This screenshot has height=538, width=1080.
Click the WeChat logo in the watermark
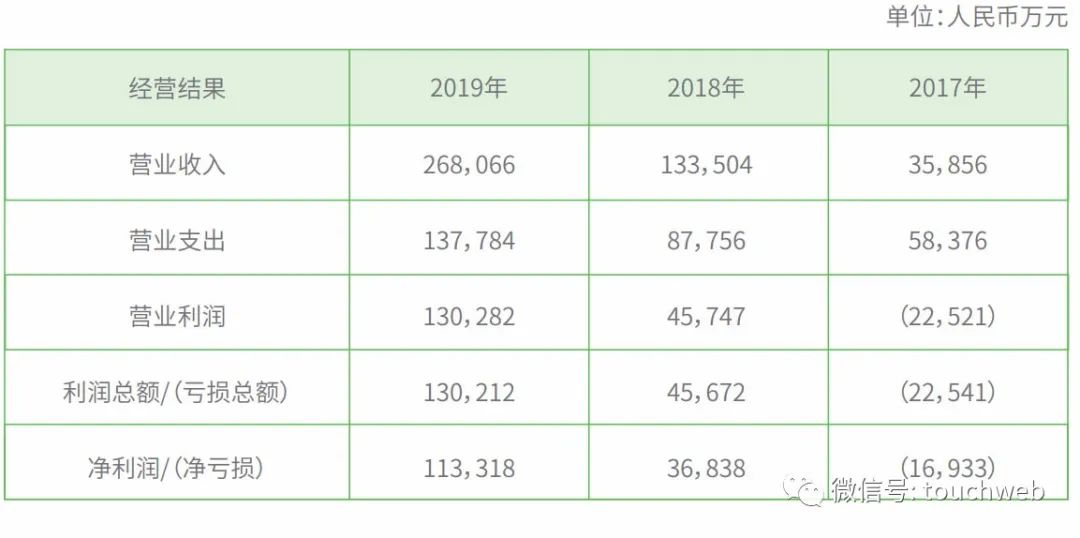805,489
